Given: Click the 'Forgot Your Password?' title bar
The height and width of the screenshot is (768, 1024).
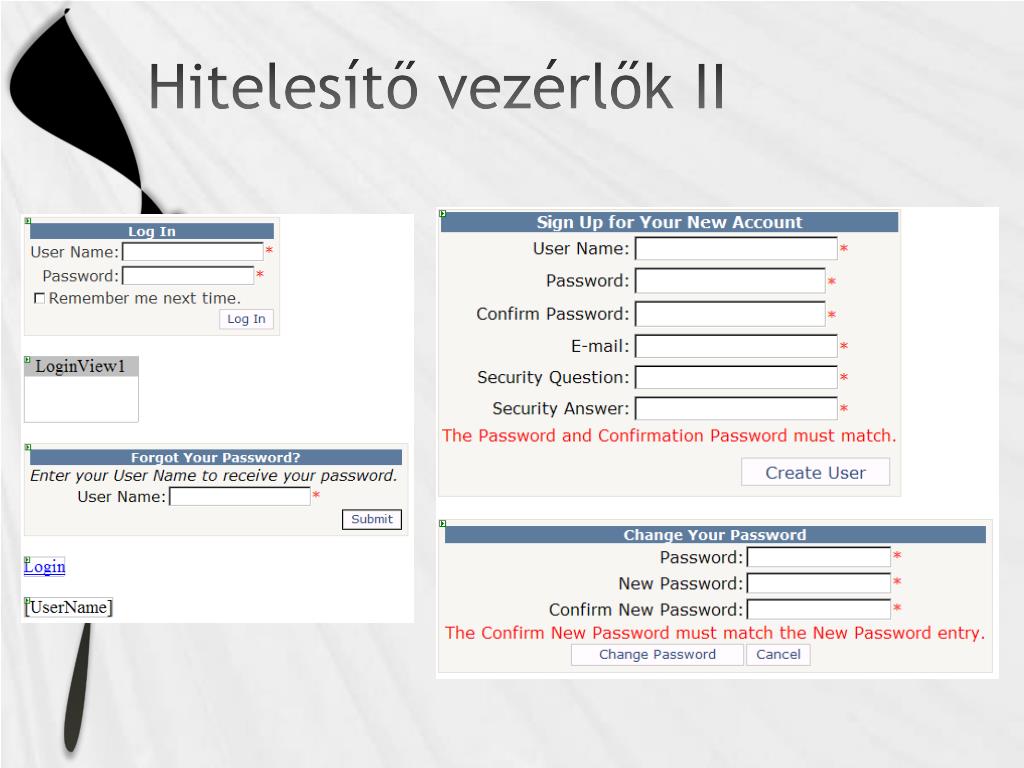Looking at the screenshot, I should pos(216,457).
